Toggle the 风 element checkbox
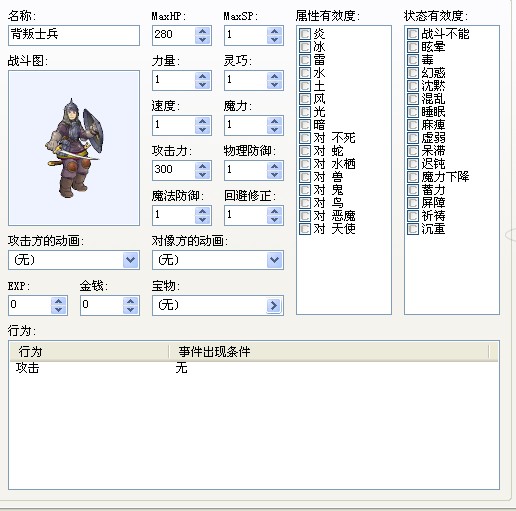 pos(305,99)
